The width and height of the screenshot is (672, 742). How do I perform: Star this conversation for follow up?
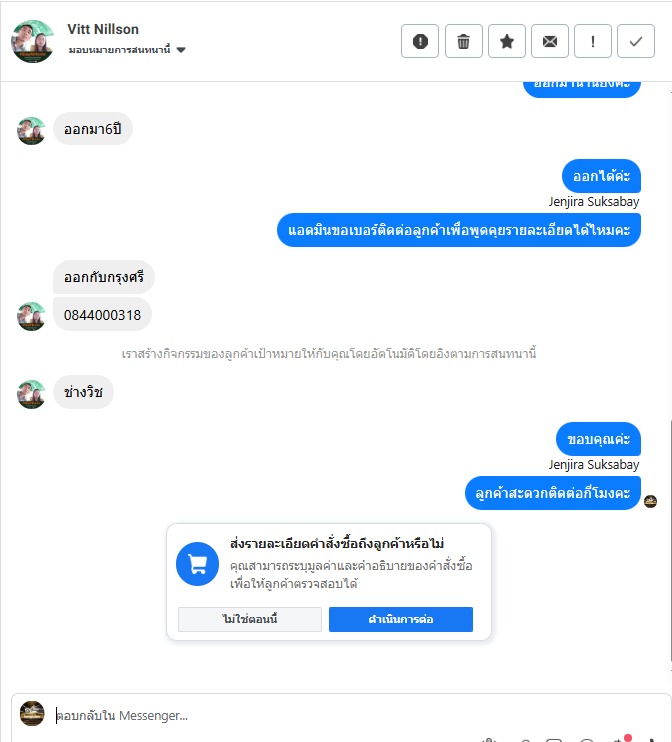[x=507, y=41]
